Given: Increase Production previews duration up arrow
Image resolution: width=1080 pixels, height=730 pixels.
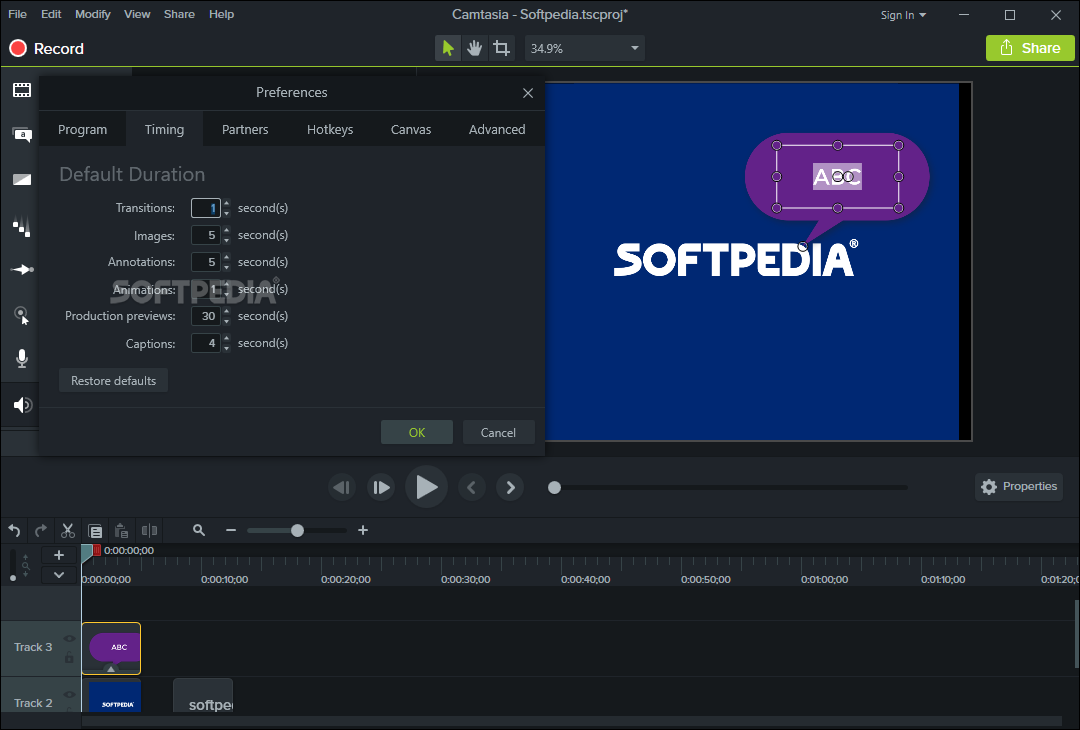Looking at the screenshot, I should point(227,311).
